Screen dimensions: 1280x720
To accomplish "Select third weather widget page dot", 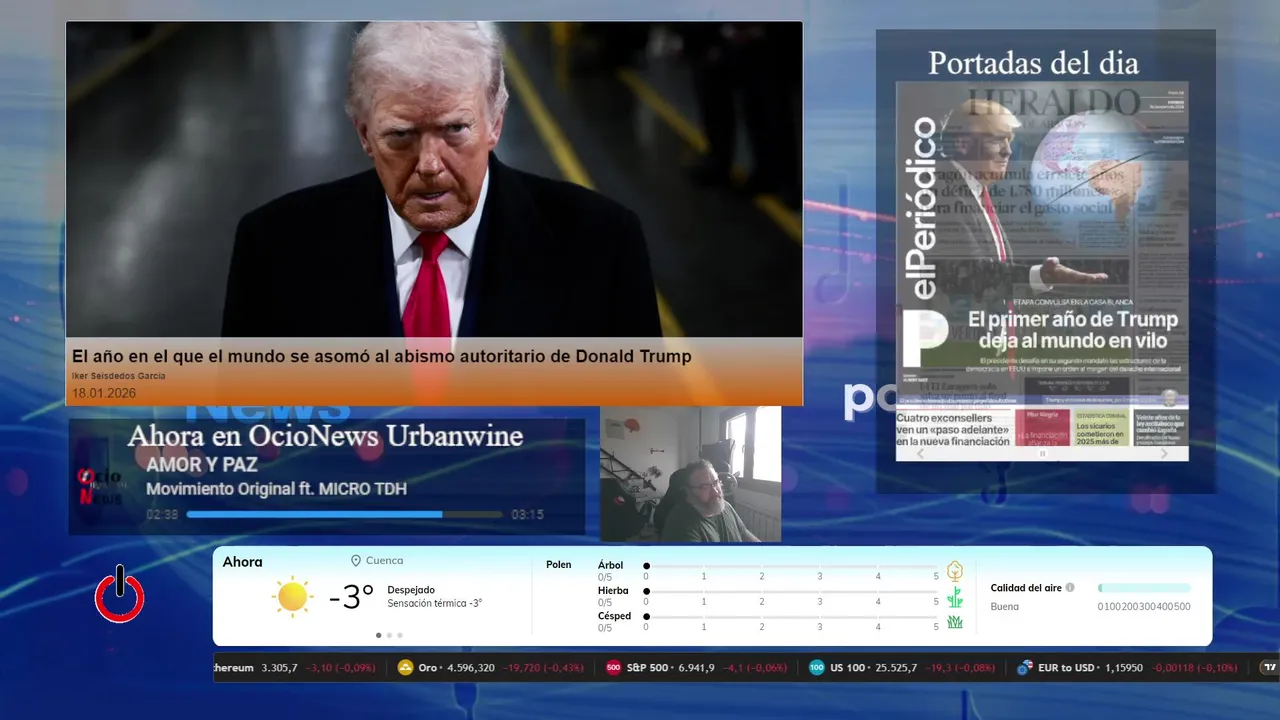I will 400,635.
